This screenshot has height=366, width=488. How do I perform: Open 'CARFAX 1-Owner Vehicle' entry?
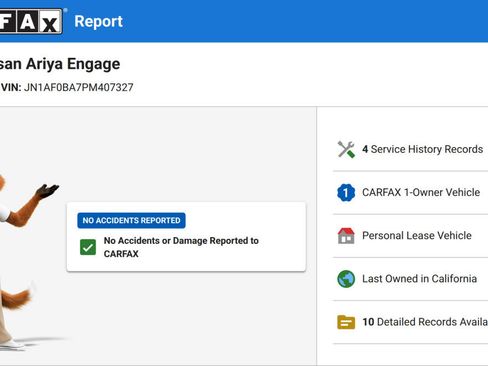[410, 192]
